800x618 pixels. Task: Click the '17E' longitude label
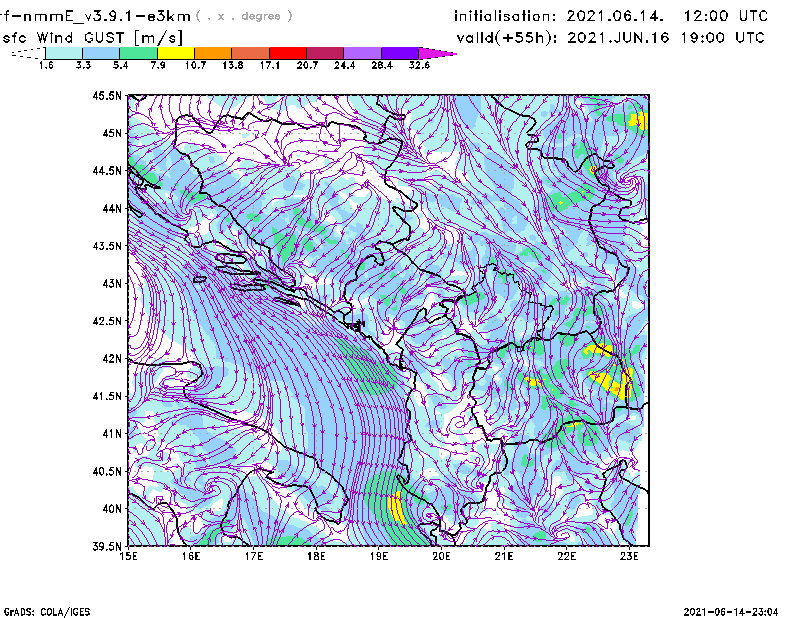pyautogui.click(x=254, y=556)
